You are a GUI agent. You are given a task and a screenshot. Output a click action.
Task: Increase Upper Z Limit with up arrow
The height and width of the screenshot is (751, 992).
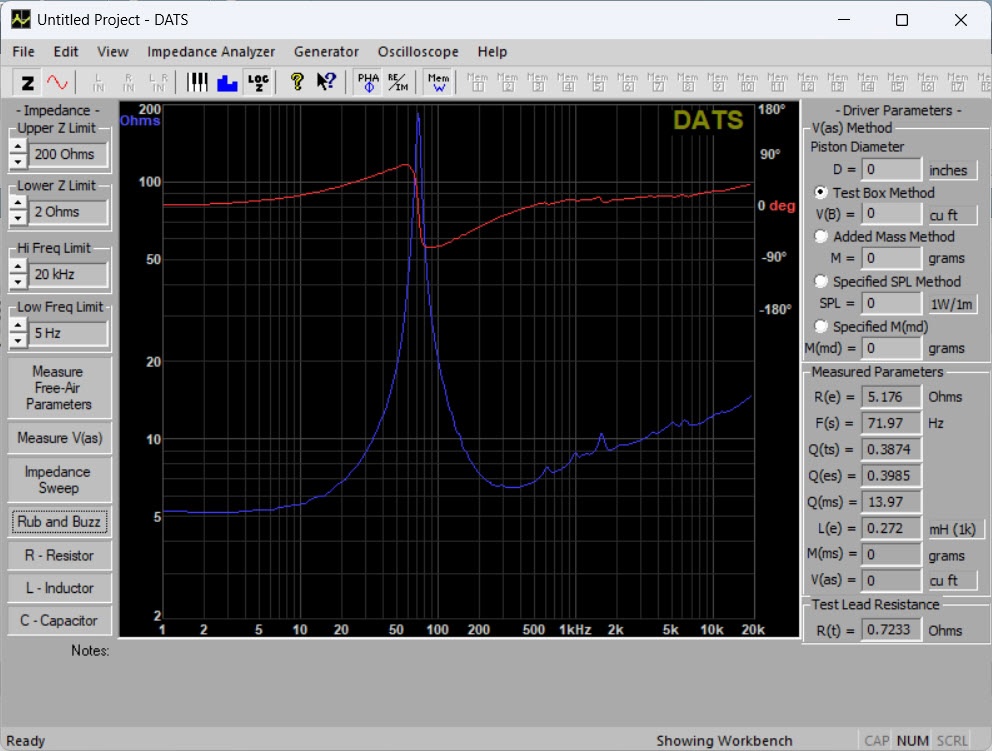17,147
